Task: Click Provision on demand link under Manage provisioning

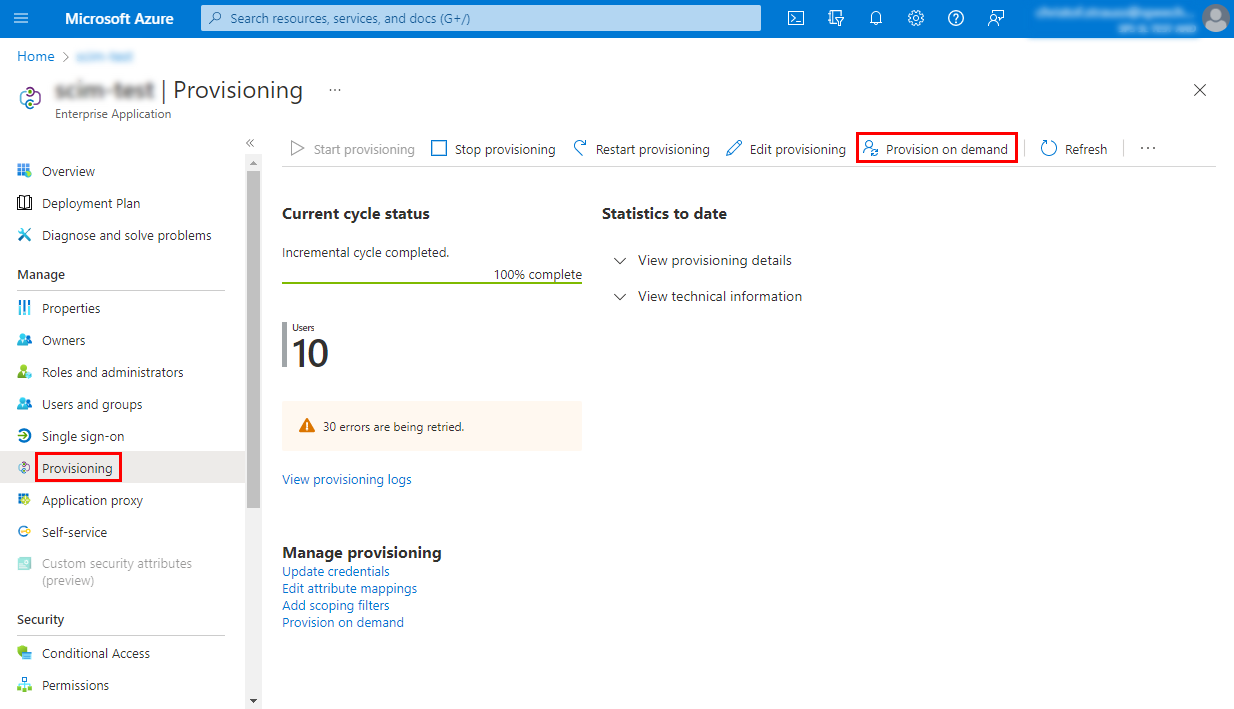Action: [343, 622]
